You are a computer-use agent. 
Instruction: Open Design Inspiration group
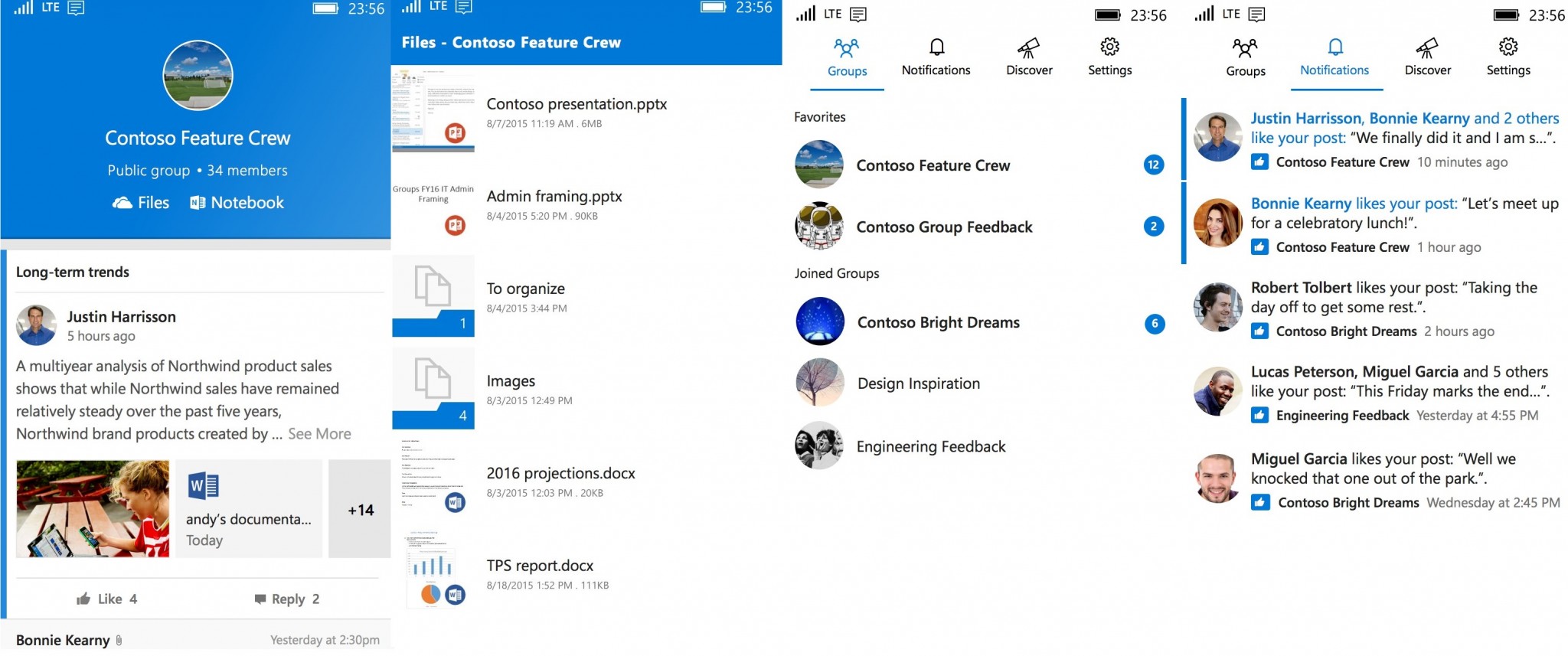point(980,383)
